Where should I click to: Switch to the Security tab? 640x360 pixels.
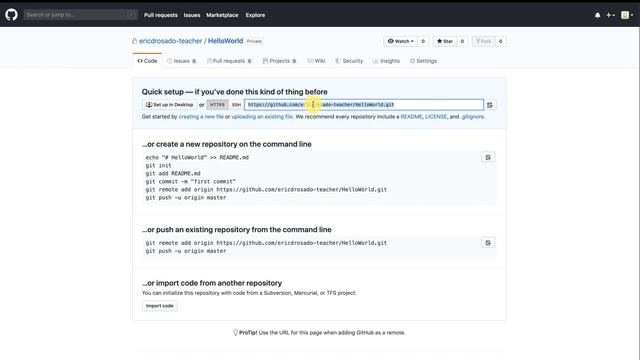point(349,61)
